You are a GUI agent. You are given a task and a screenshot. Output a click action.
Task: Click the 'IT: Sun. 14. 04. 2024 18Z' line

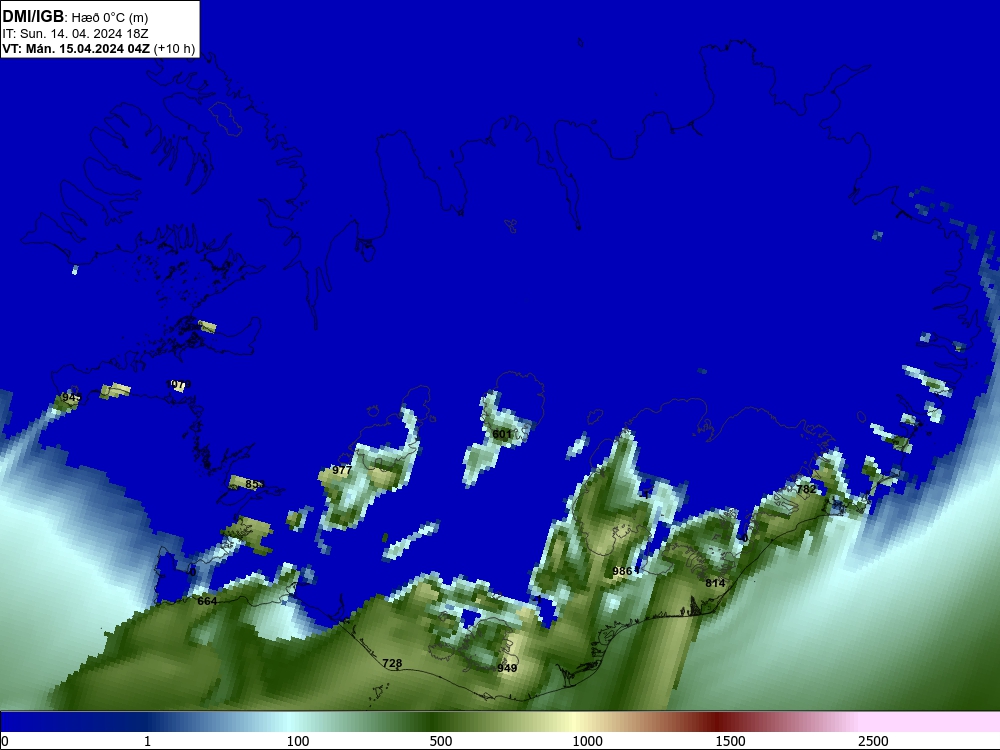coord(75,33)
